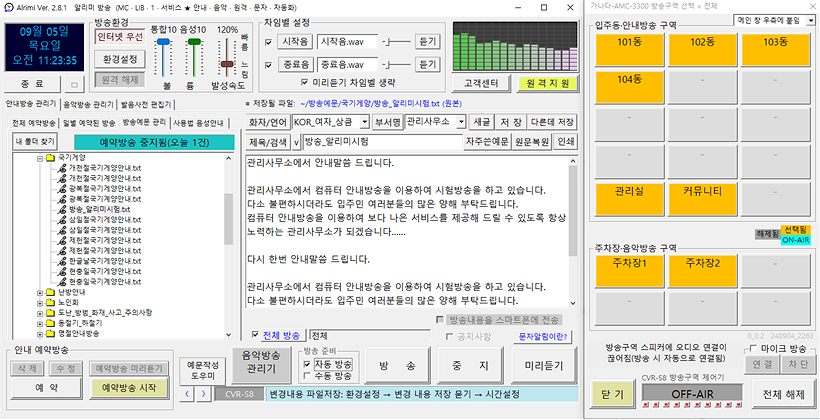Click the 중 지 stop button
The width and height of the screenshot is (820, 420).
[470, 366]
